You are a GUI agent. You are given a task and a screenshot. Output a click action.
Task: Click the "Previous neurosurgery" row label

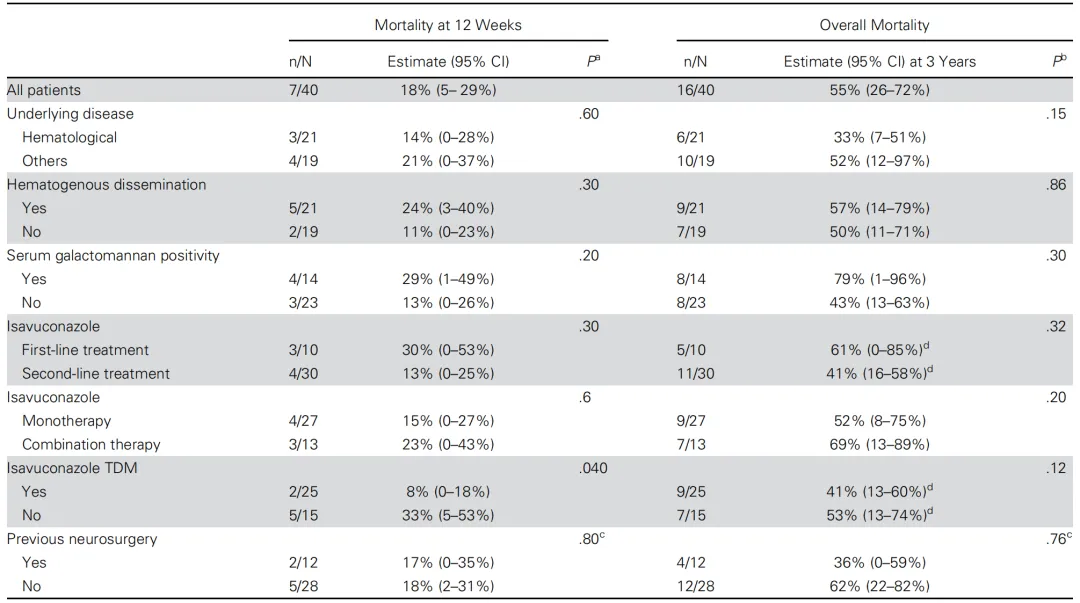(82, 539)
